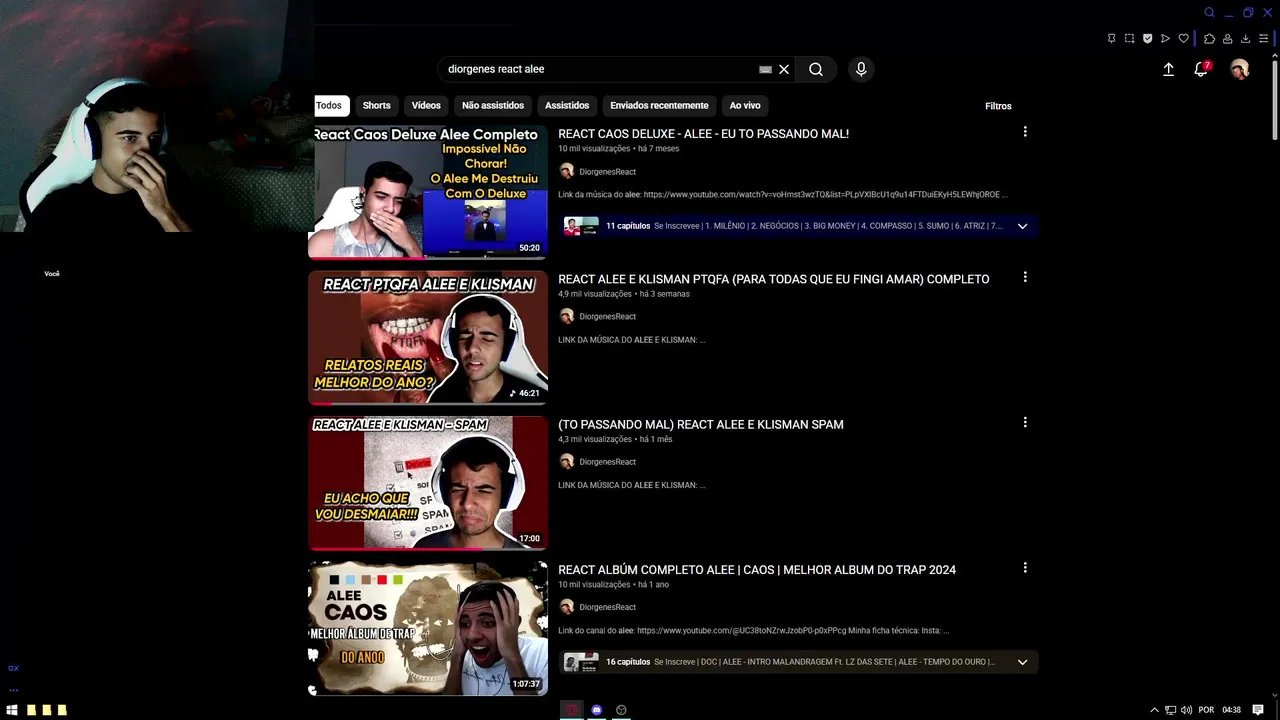Open video (TO PASSANDO MAL) REACT SPAM
Screen dimensions: 1280x720
tap(700, 424)
